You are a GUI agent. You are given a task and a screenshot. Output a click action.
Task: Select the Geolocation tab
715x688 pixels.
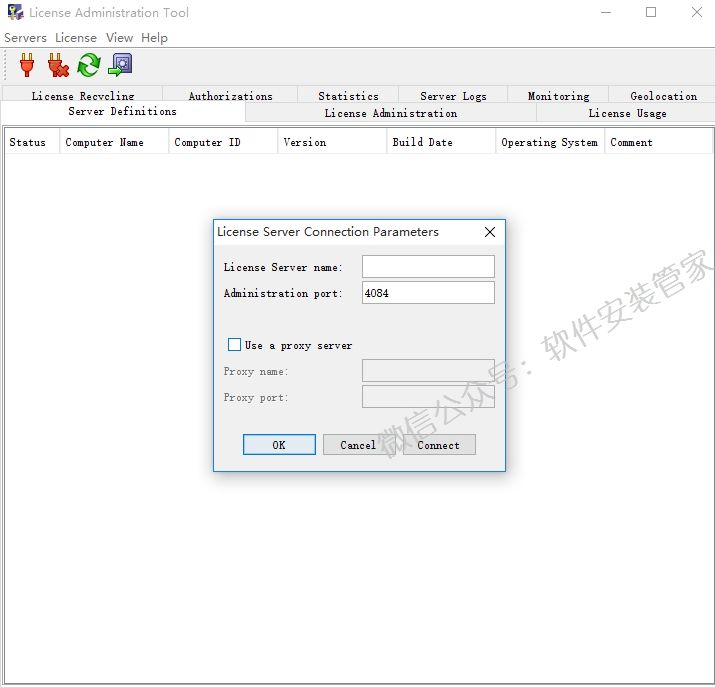[x=663, y=96]
